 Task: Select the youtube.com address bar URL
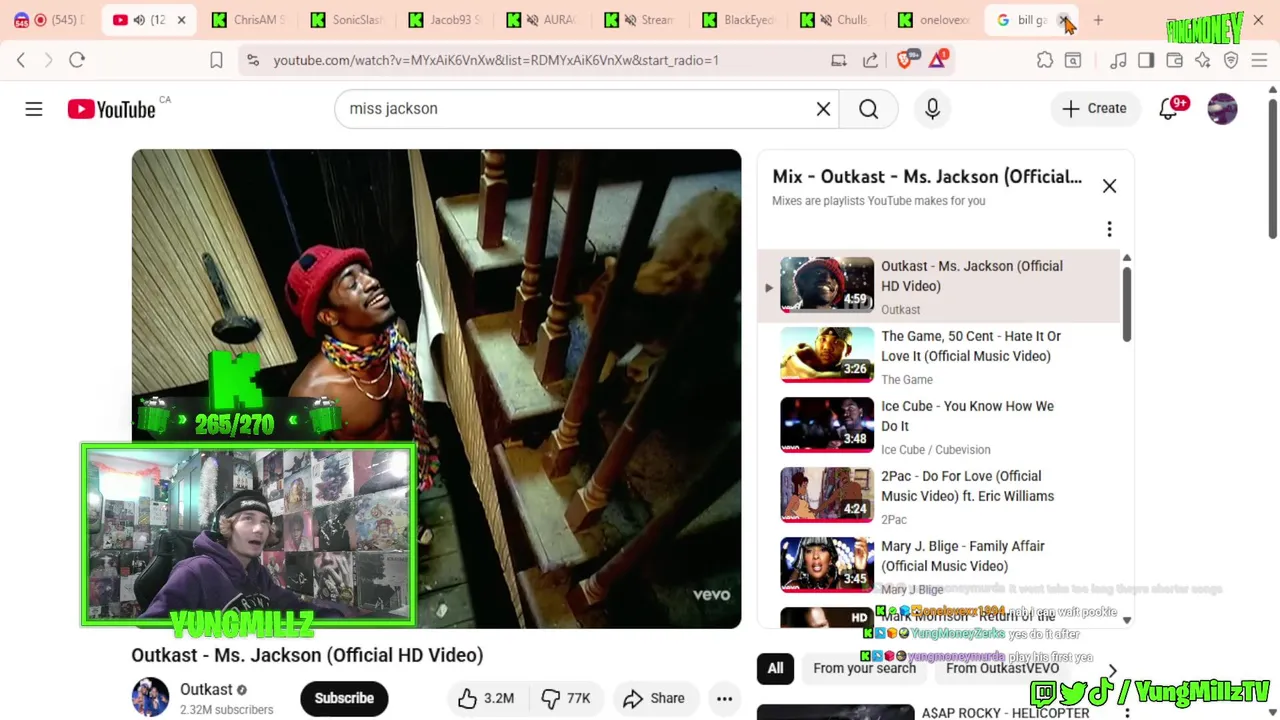click(496, 60)
